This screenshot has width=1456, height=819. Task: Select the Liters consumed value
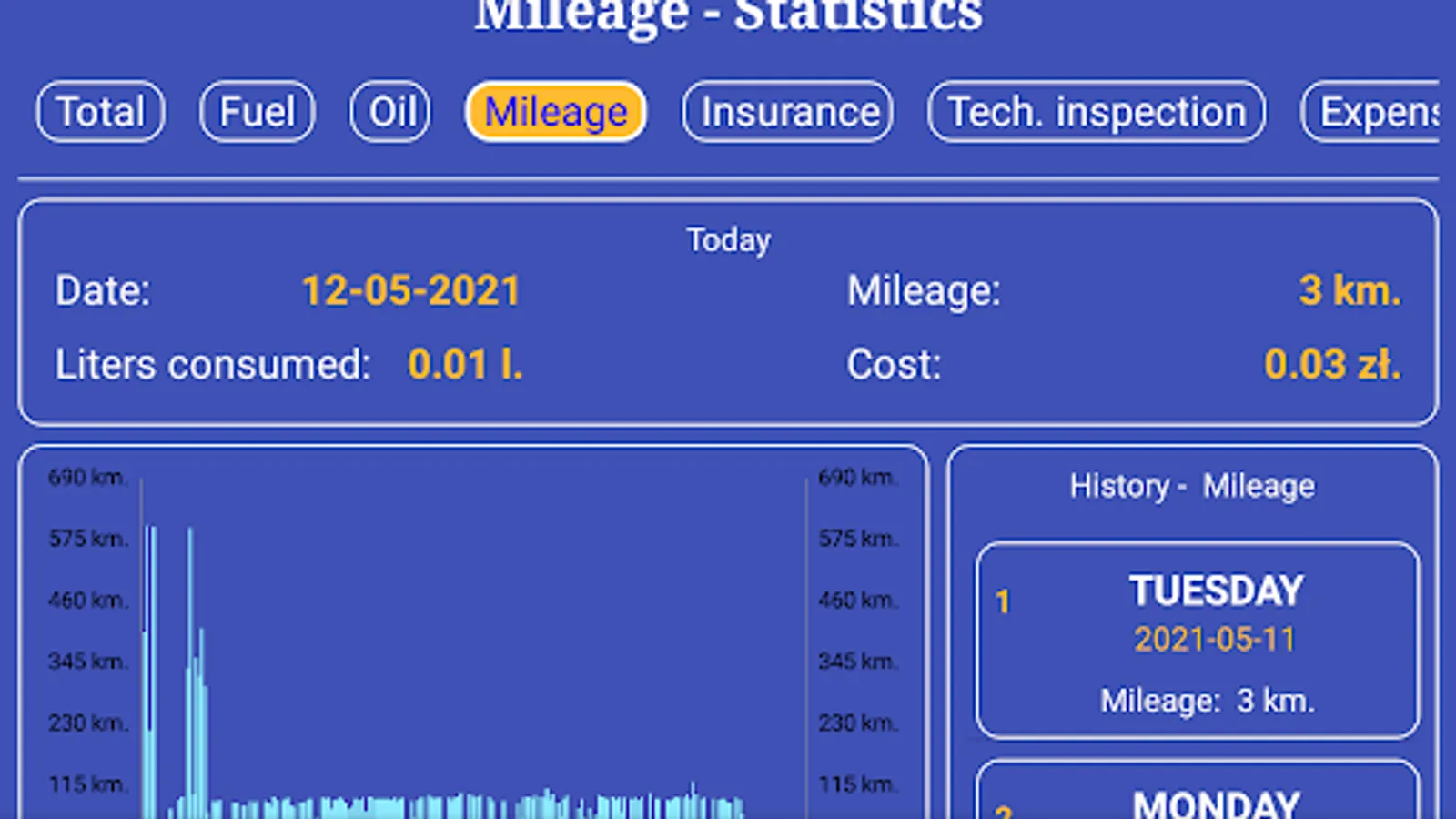pyautogui.click(x=466, y=363)
